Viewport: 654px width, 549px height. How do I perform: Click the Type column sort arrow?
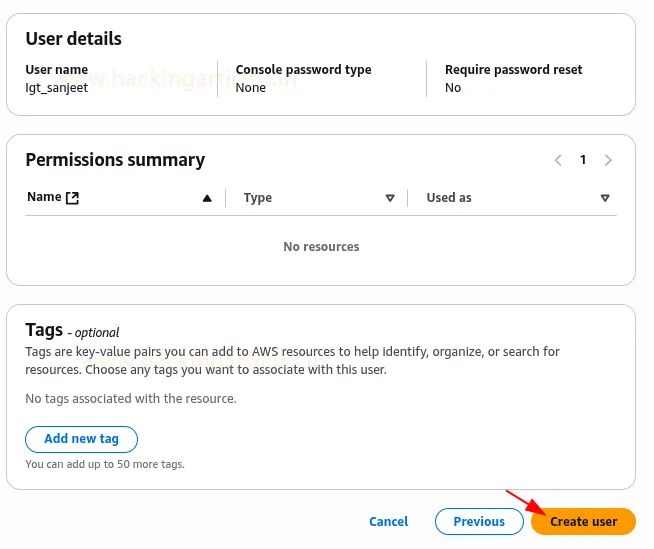[390, 198]
